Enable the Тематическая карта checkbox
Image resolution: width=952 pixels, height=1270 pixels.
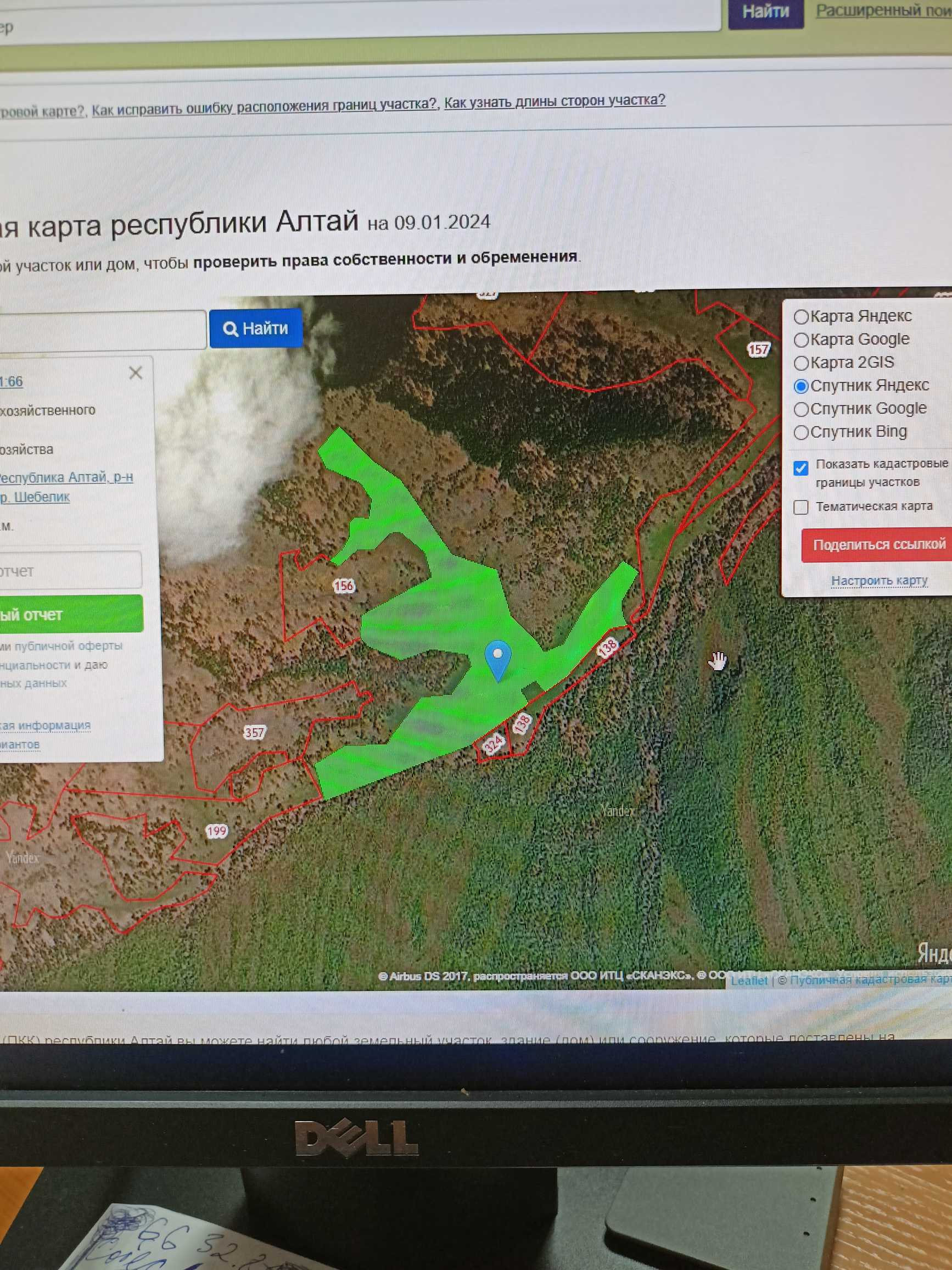tap(801, 508)
